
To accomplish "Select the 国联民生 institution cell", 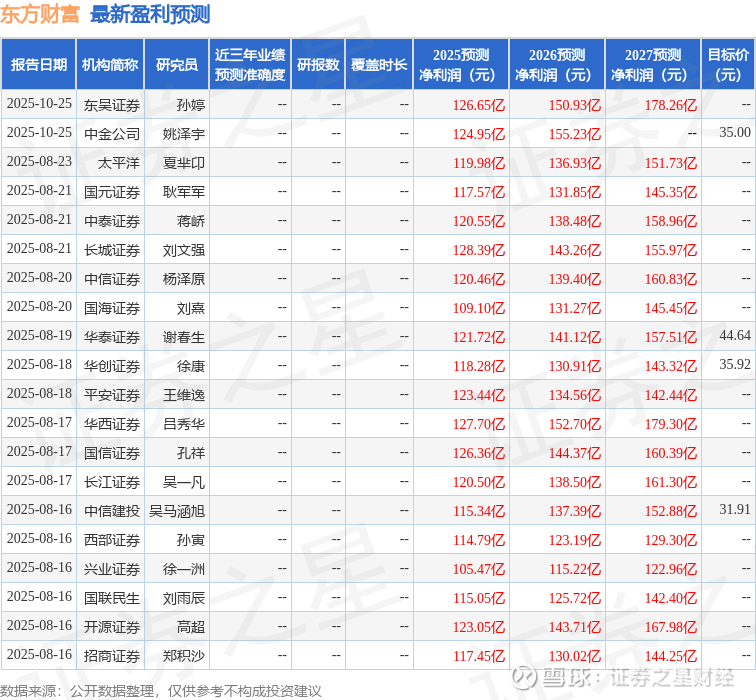I will click(112, 598).
